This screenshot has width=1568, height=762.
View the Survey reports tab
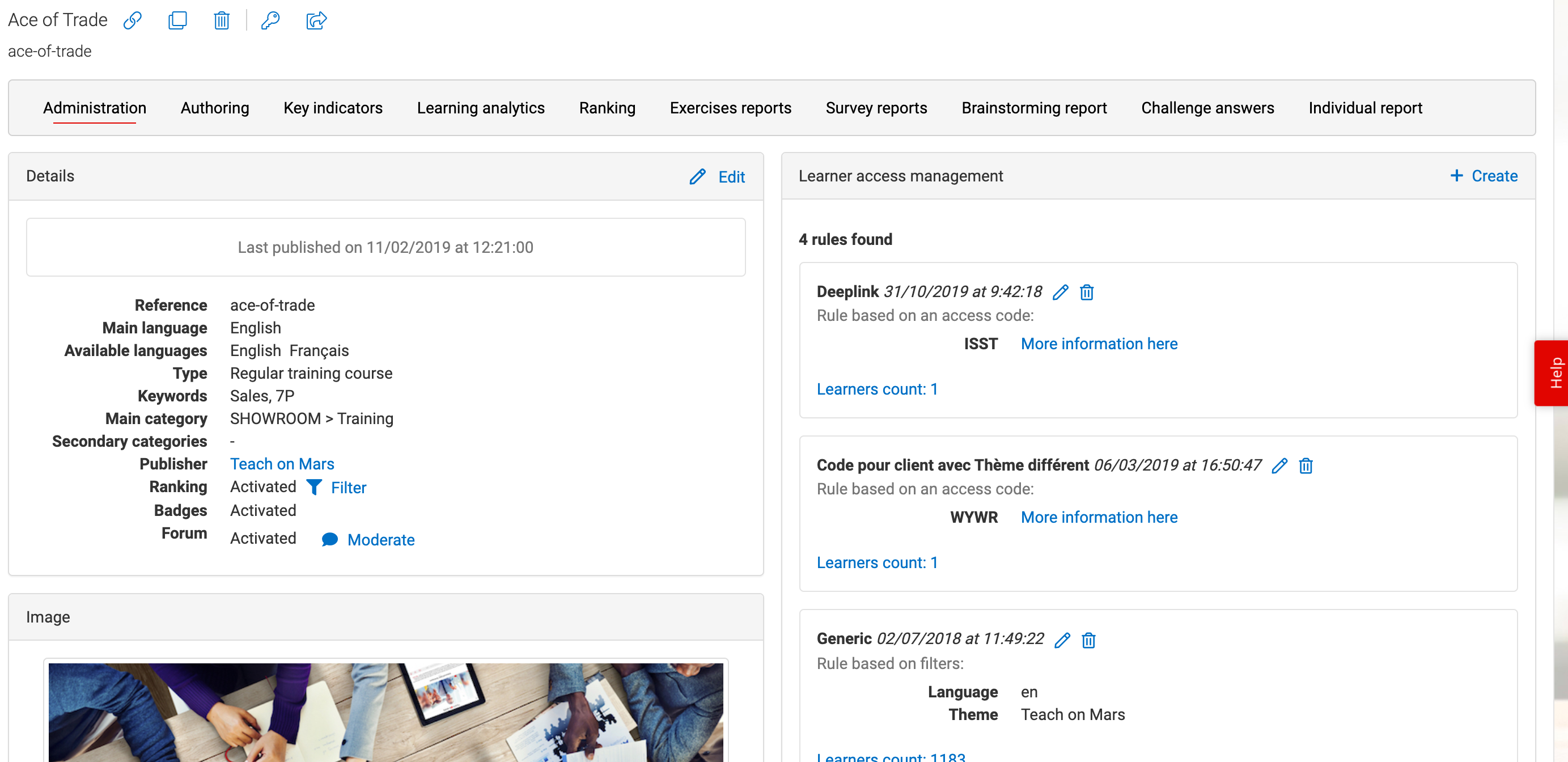[x=876, y=108]
